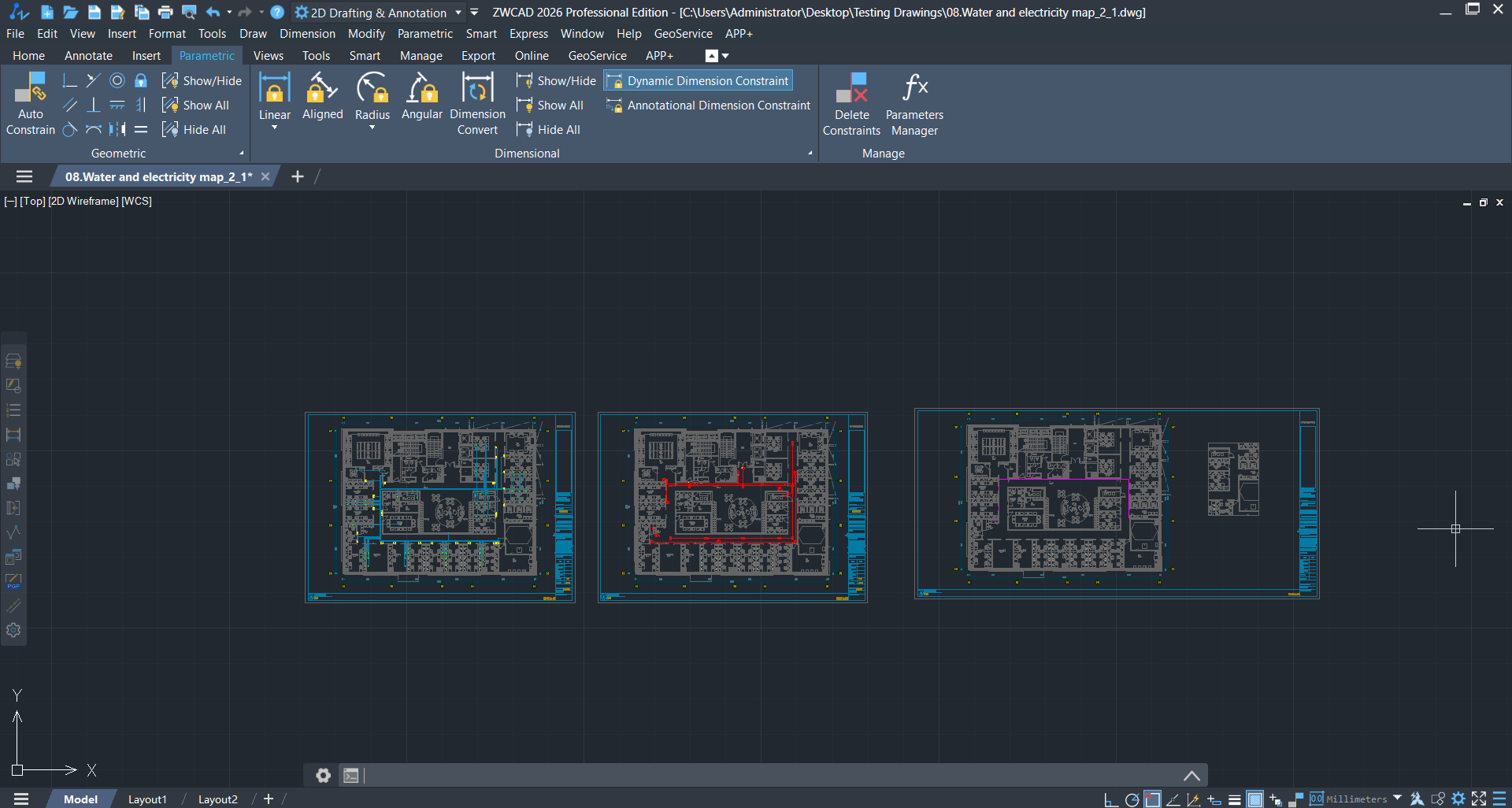Image resolution: width=1512 pixels, height=808 pixels.
Task: Open the Millimeters units dropdown
Action: click(1397, 799)
